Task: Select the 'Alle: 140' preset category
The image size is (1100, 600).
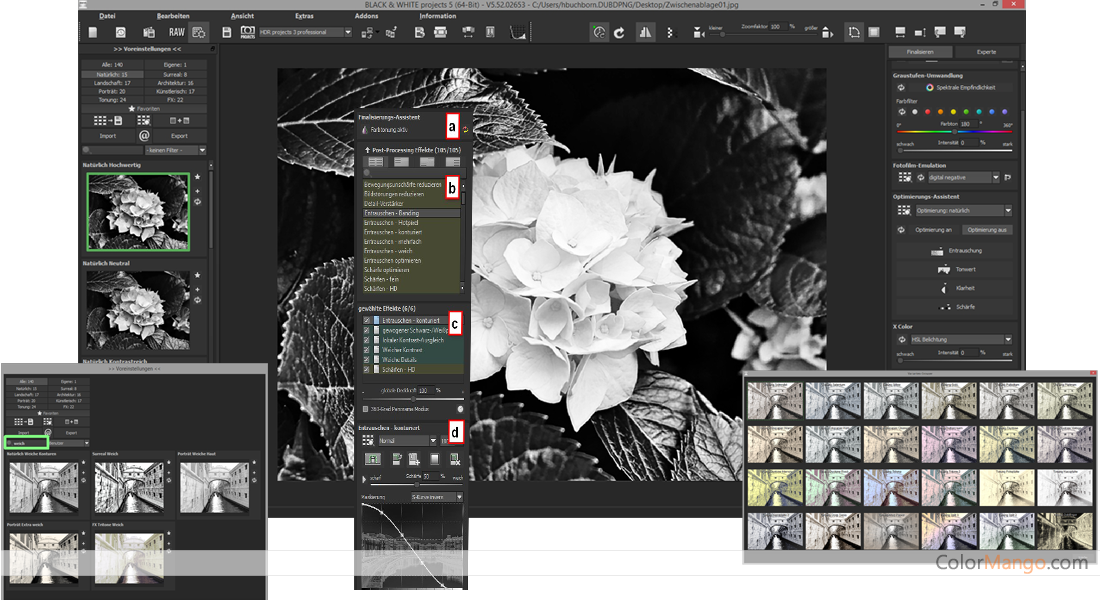Action: pyautogui.click(x=112, y=65)
